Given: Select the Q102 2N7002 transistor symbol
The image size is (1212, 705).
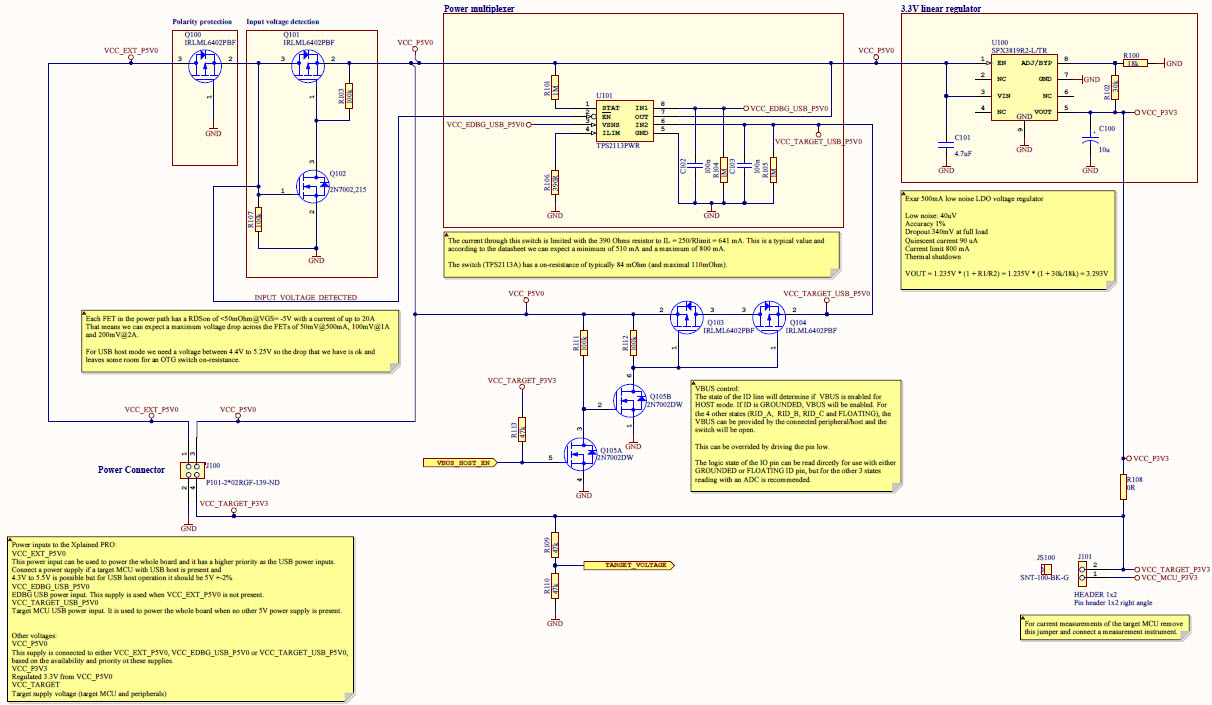Looking at the screenshot, I should pyautogui.click(x=313, y=187).
